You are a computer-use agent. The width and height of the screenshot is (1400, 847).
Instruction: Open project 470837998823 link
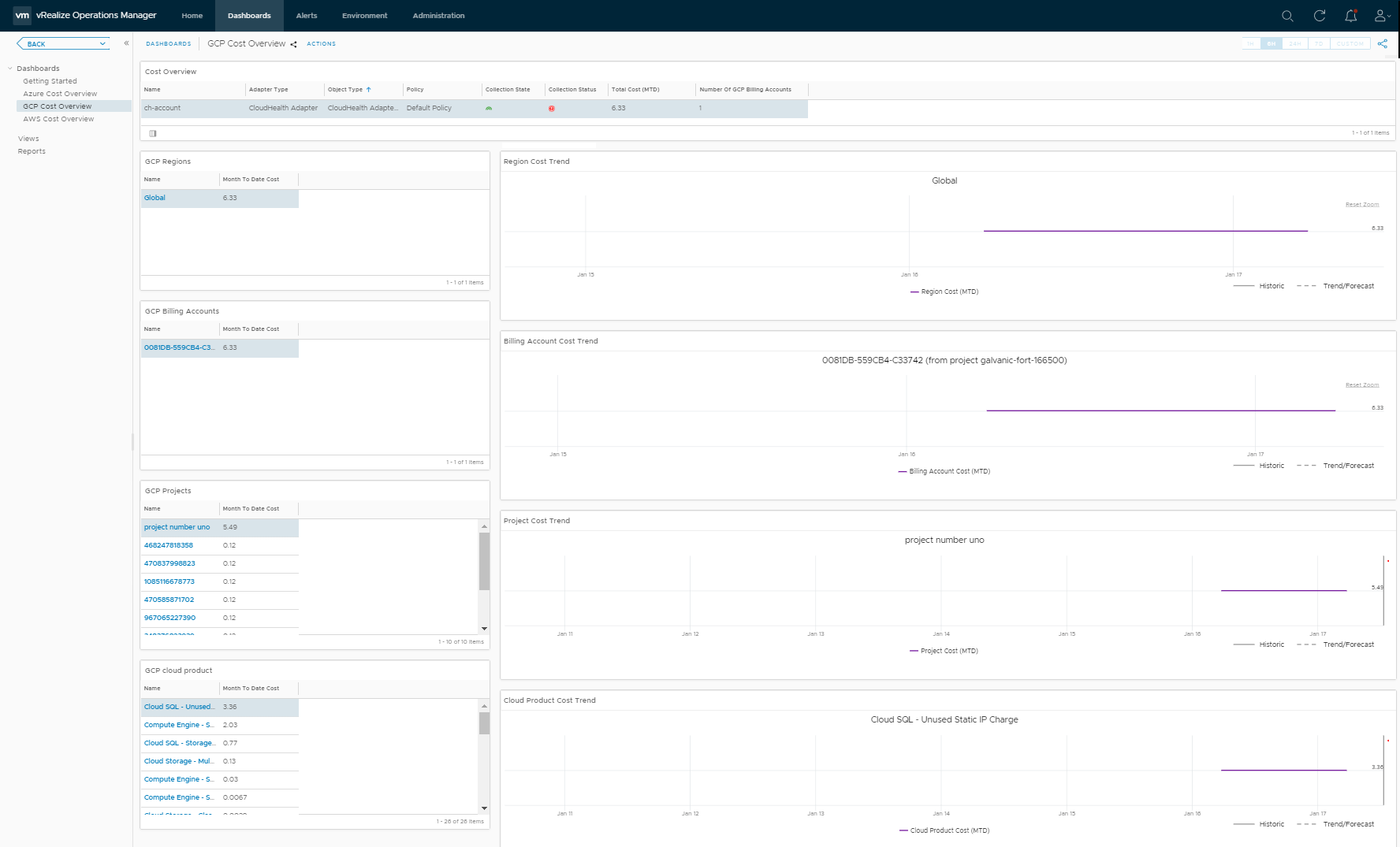click(x=169, y=563)
